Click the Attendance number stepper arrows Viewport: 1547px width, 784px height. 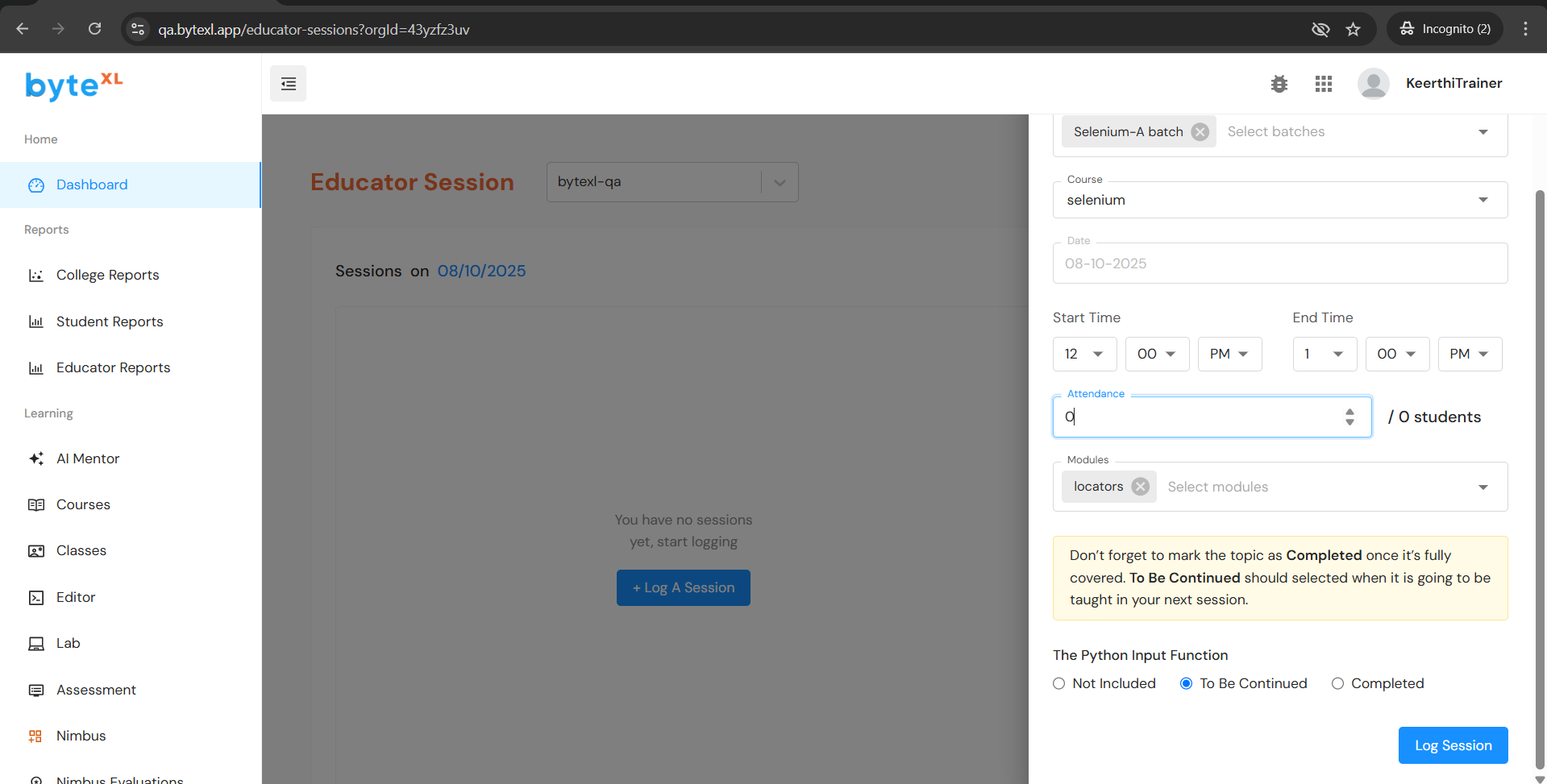tap(1349, 417)
